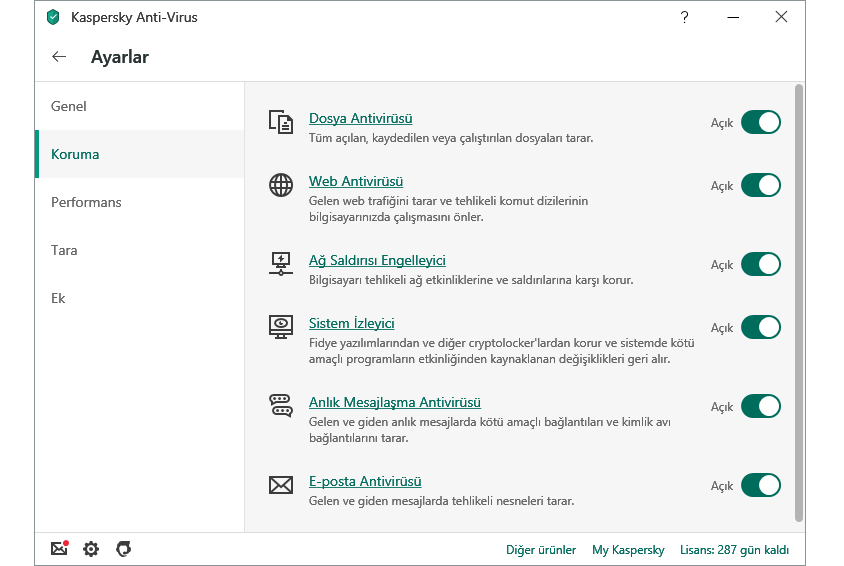Click the E-posta Antivirüsü envelope icon

[281, 485]
